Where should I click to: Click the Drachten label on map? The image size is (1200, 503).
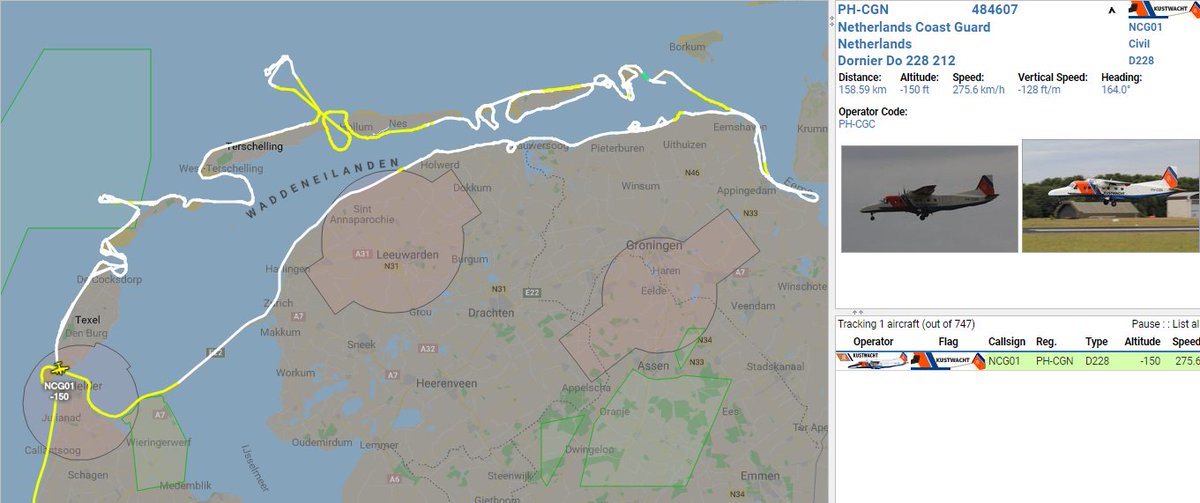[x=490, y=313]
